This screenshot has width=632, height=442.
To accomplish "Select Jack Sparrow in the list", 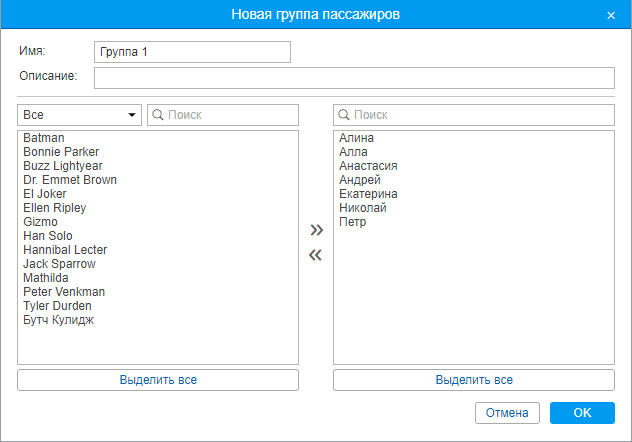I will 59,264.
